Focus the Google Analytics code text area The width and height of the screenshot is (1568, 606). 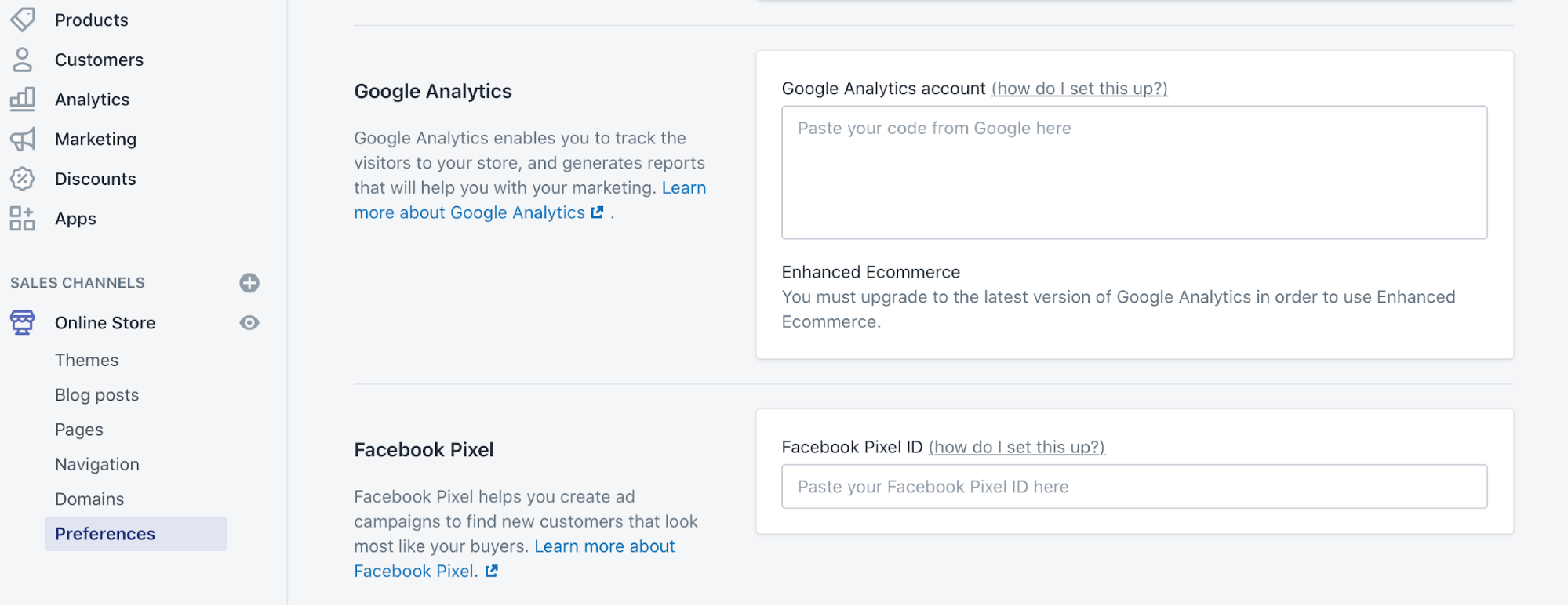1134,172
